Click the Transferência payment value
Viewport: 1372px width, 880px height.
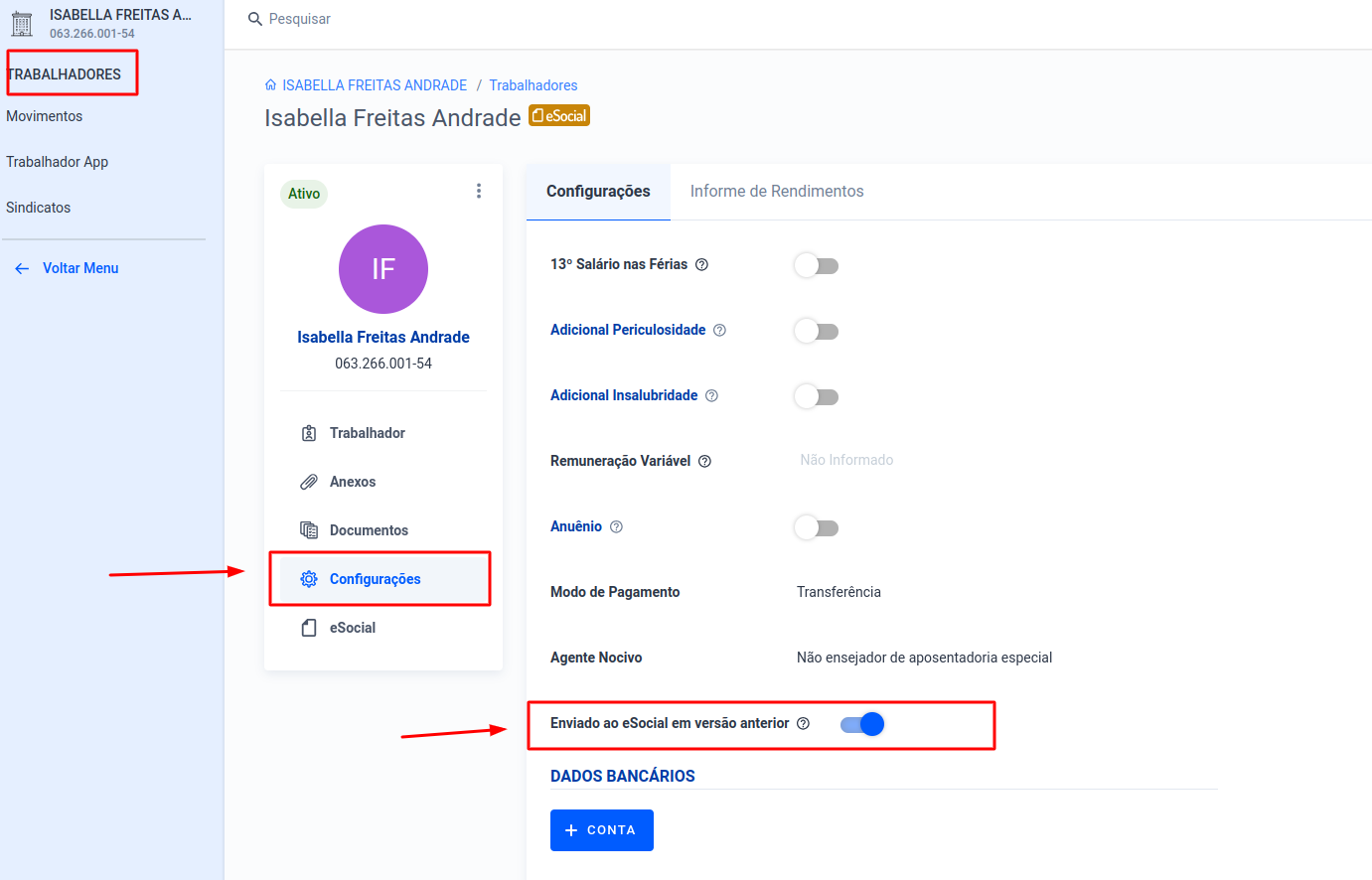pos(838,592)
